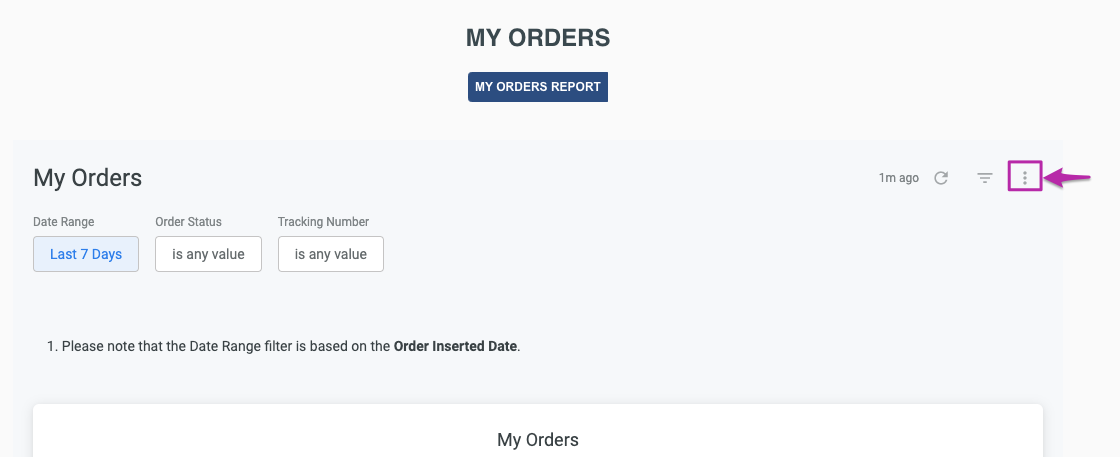This screenshot has width=1120, height=457.
Task: Toggle the filters bar icon
Action: click(x=985, y=178)
